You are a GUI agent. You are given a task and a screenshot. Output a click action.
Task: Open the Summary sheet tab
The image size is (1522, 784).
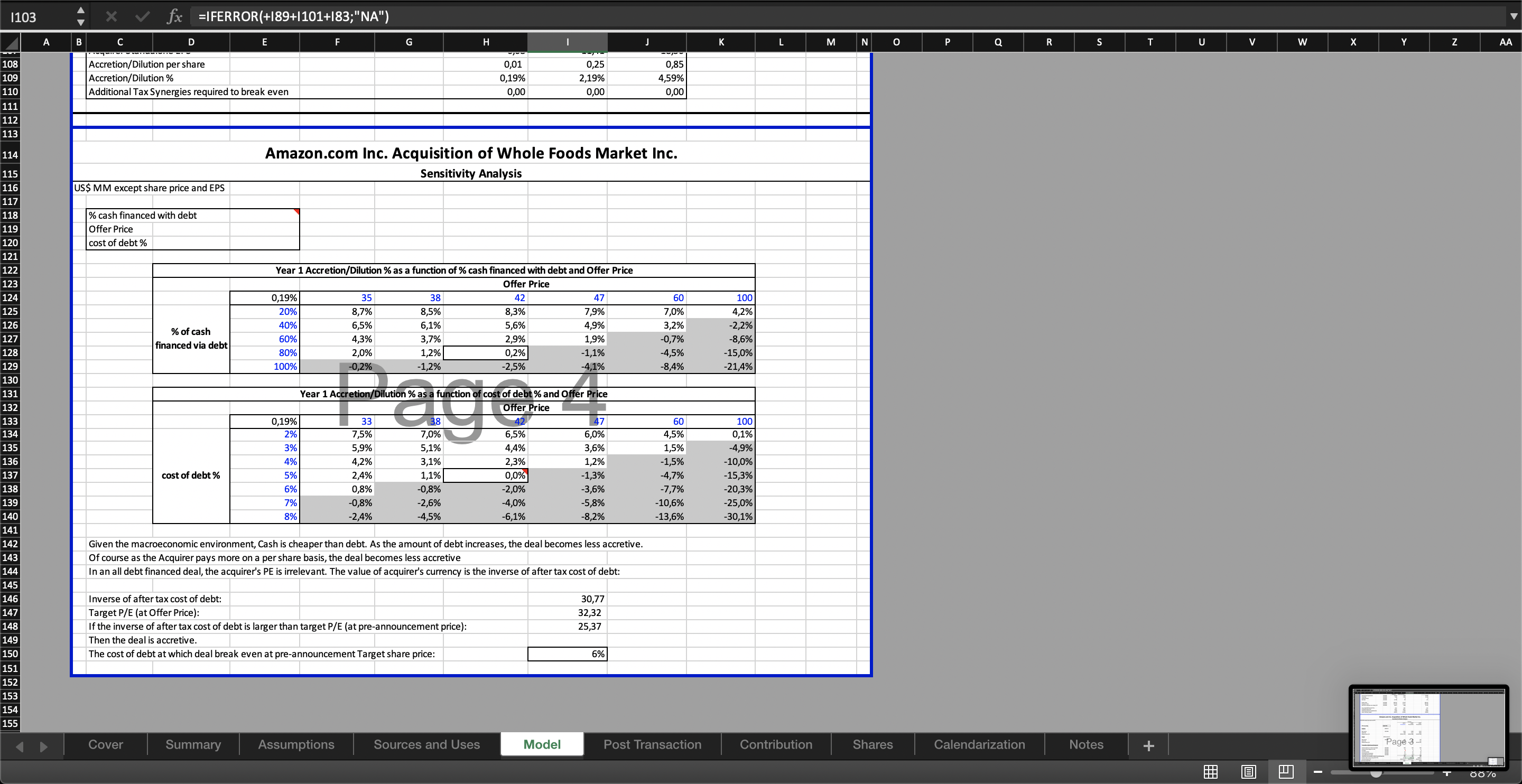pos(193,744)
